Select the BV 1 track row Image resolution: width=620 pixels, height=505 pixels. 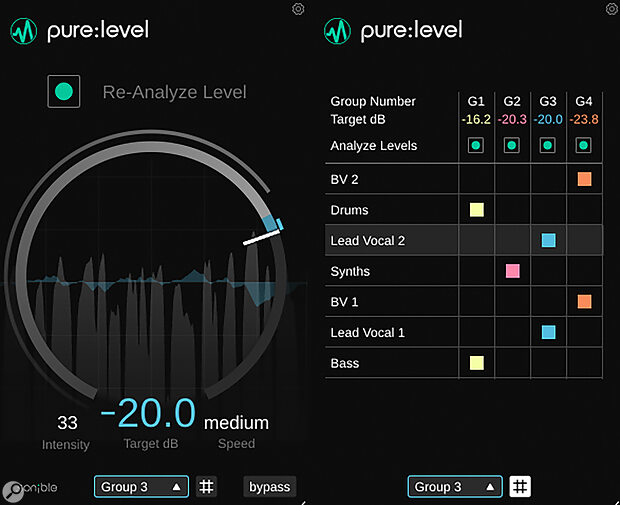pyautogui.click(x=464, y=301)
